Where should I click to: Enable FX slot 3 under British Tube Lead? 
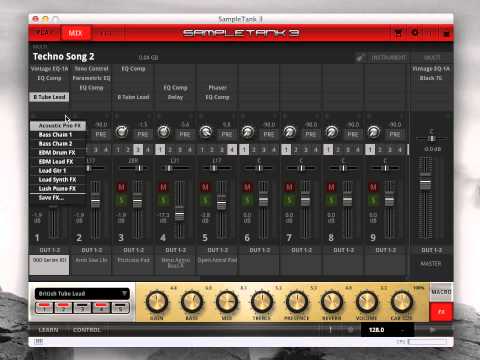click(82, 307)
